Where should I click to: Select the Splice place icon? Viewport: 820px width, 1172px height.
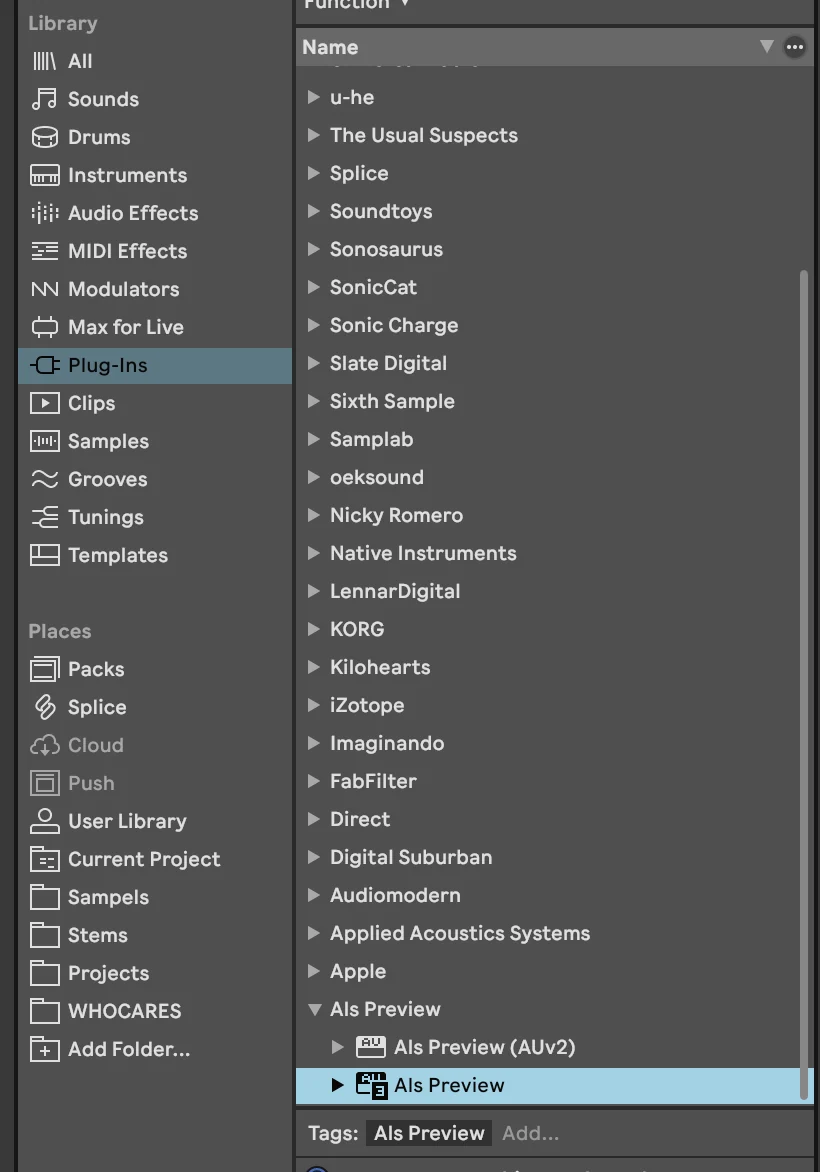45,707
